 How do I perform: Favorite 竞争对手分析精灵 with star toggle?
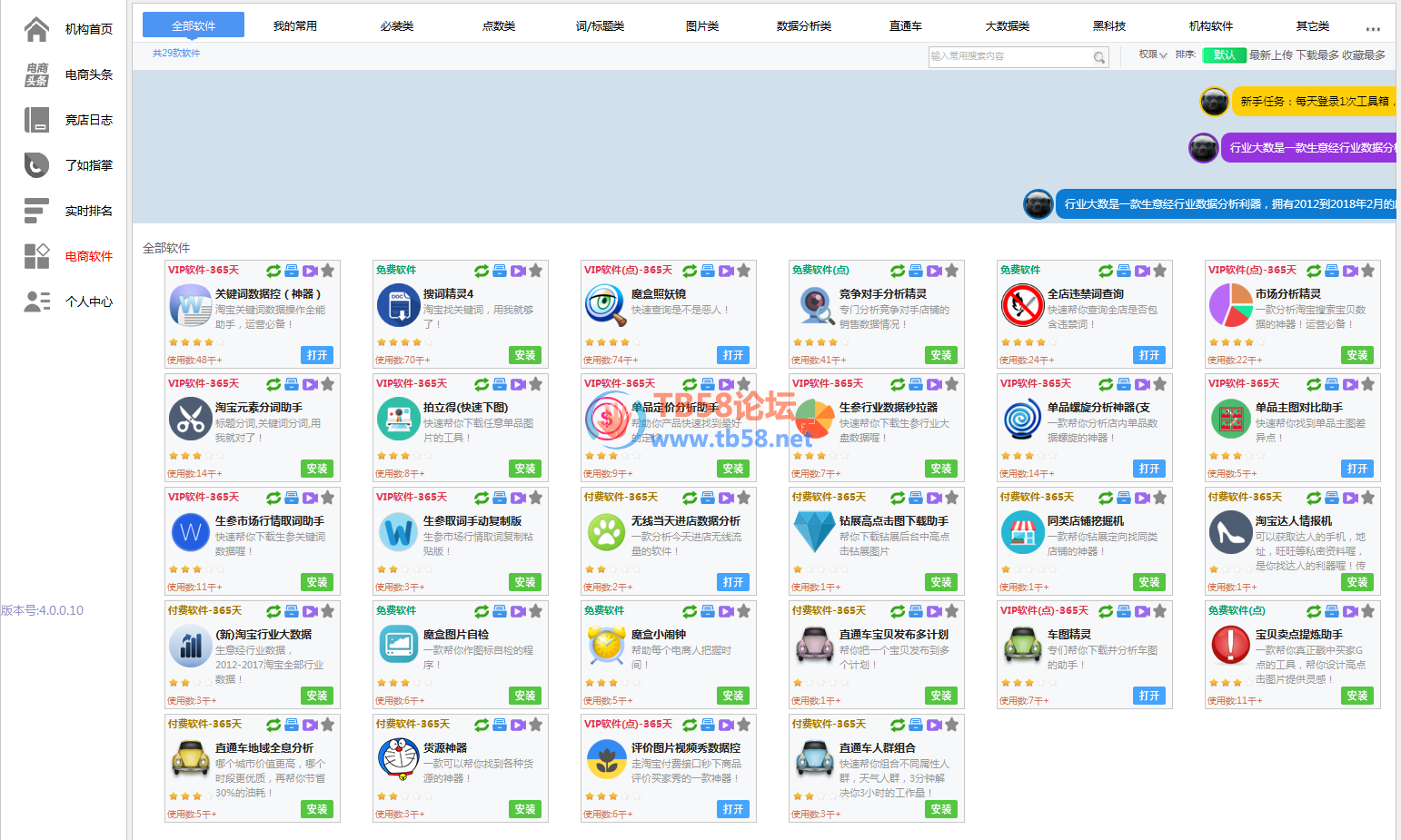click(952, 271)
